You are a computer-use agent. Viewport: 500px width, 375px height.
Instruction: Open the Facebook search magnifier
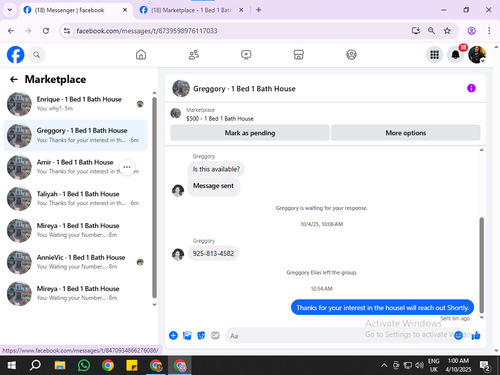point(37,55)
